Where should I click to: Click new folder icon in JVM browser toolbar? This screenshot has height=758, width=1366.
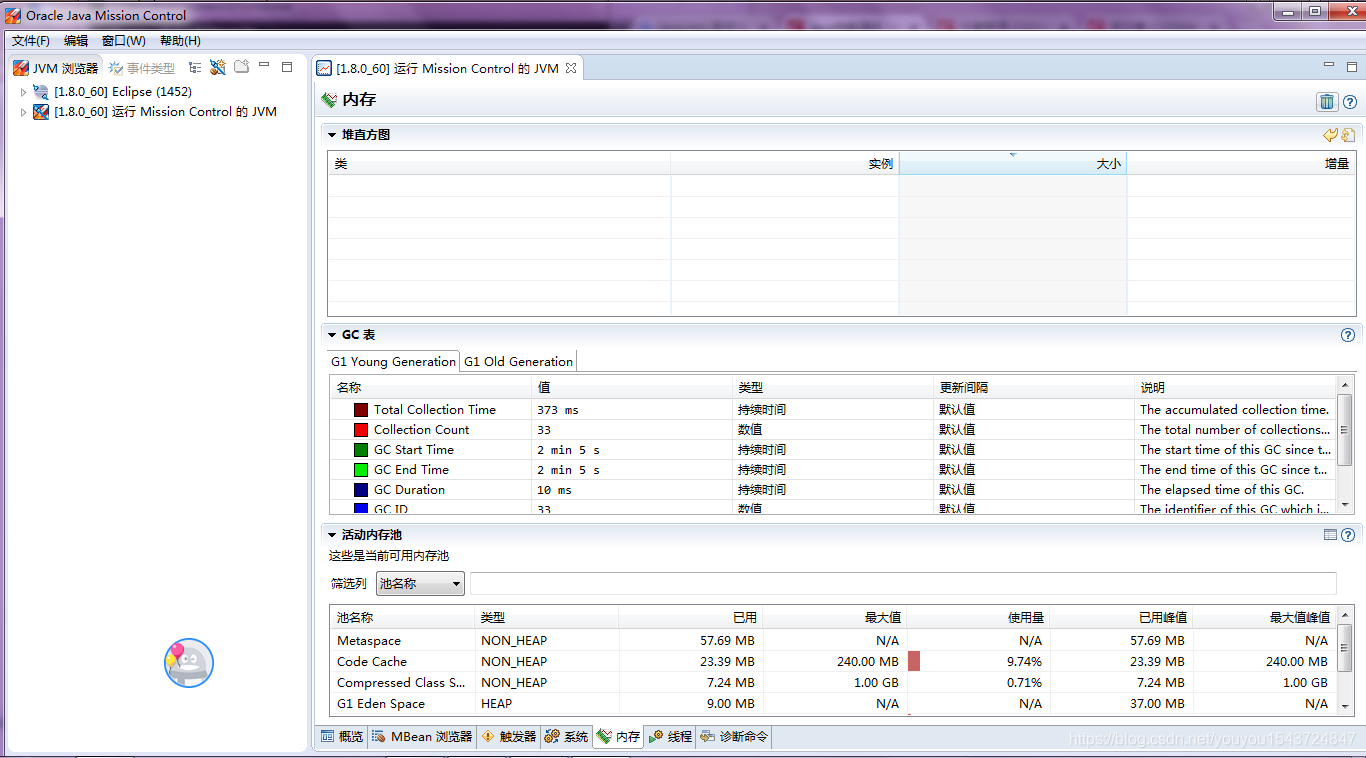coord(241,67)
